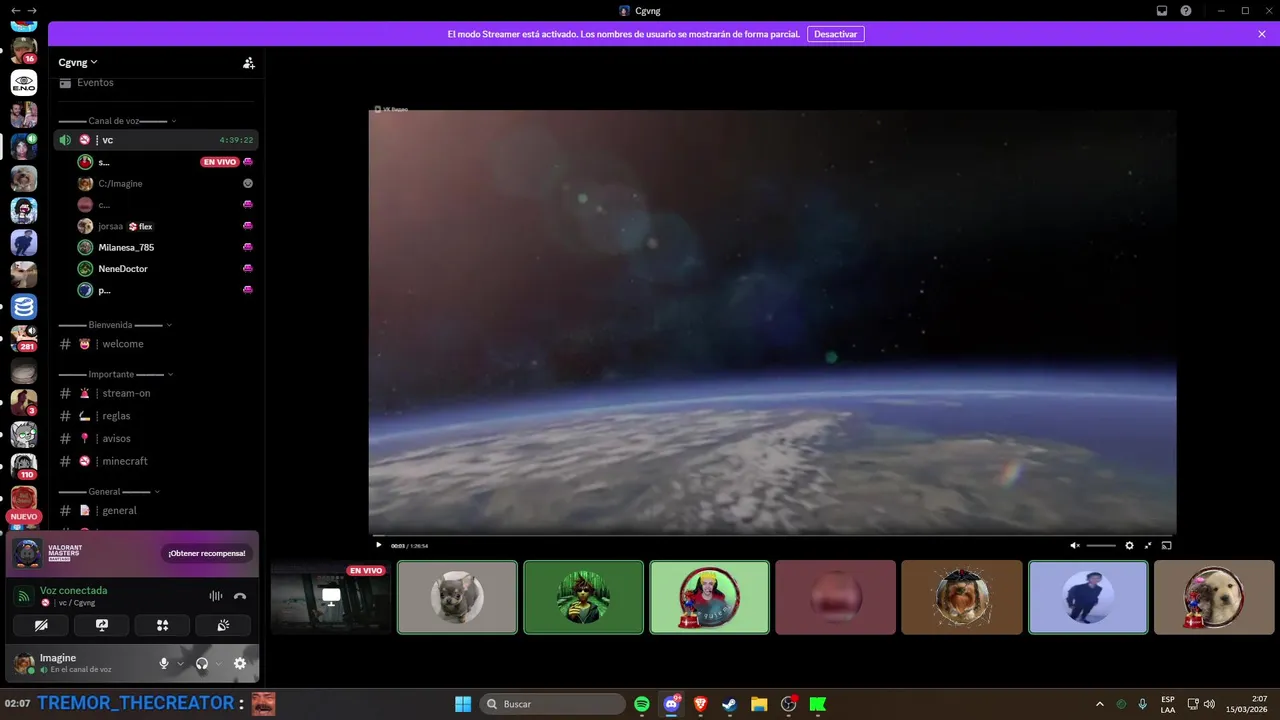The height and width of the screenshot is (720, 1280).
Task: Open Spotify from the taskbar
Action: pos(642,704)
